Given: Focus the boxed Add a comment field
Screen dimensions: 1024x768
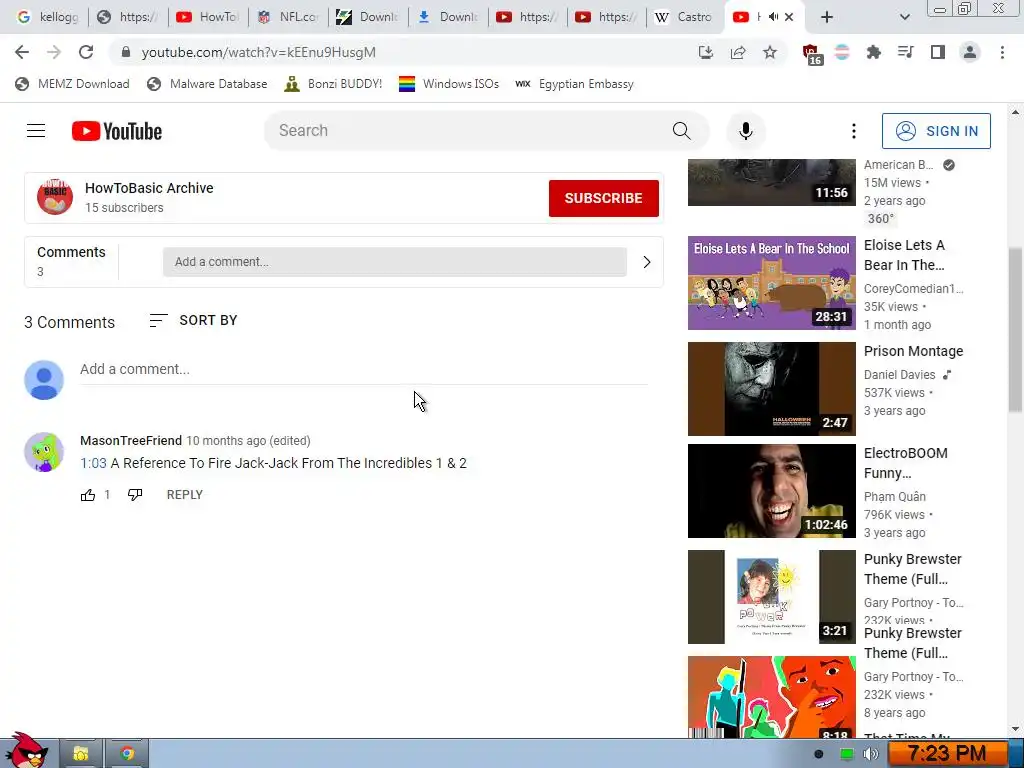Looking at the screenshot, I should coord(394,262).
